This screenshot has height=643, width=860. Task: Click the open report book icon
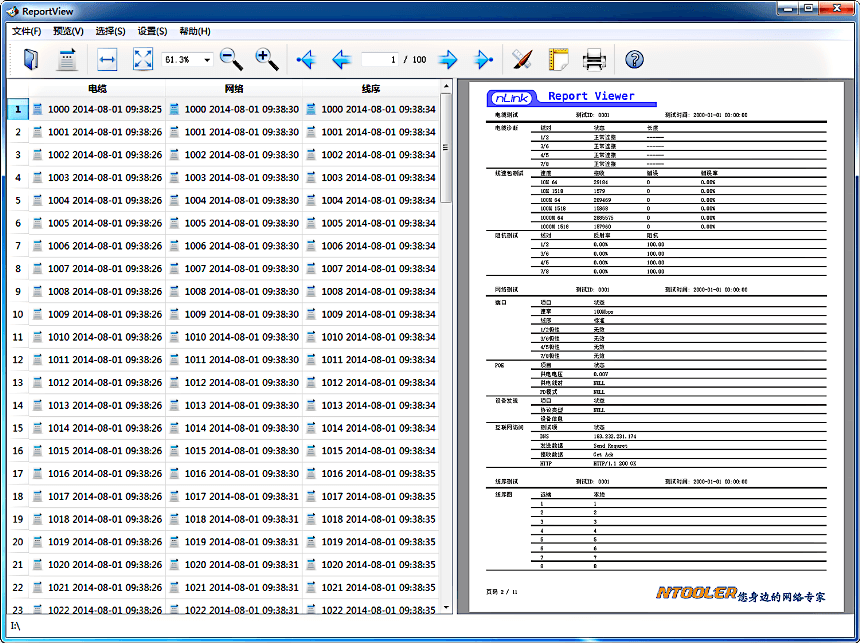[x=30, y=60]
